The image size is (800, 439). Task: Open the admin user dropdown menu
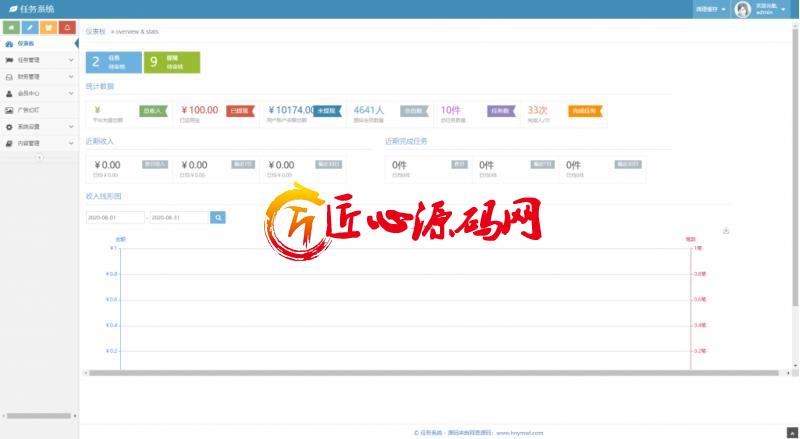(763, 9)
